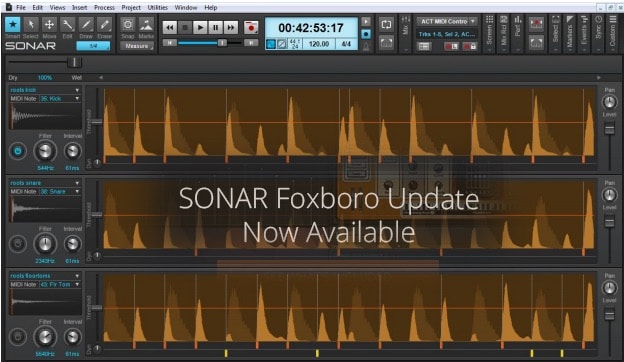Start playback with the Play button
The image size is (624, 362).
click(x=200, y=27)
